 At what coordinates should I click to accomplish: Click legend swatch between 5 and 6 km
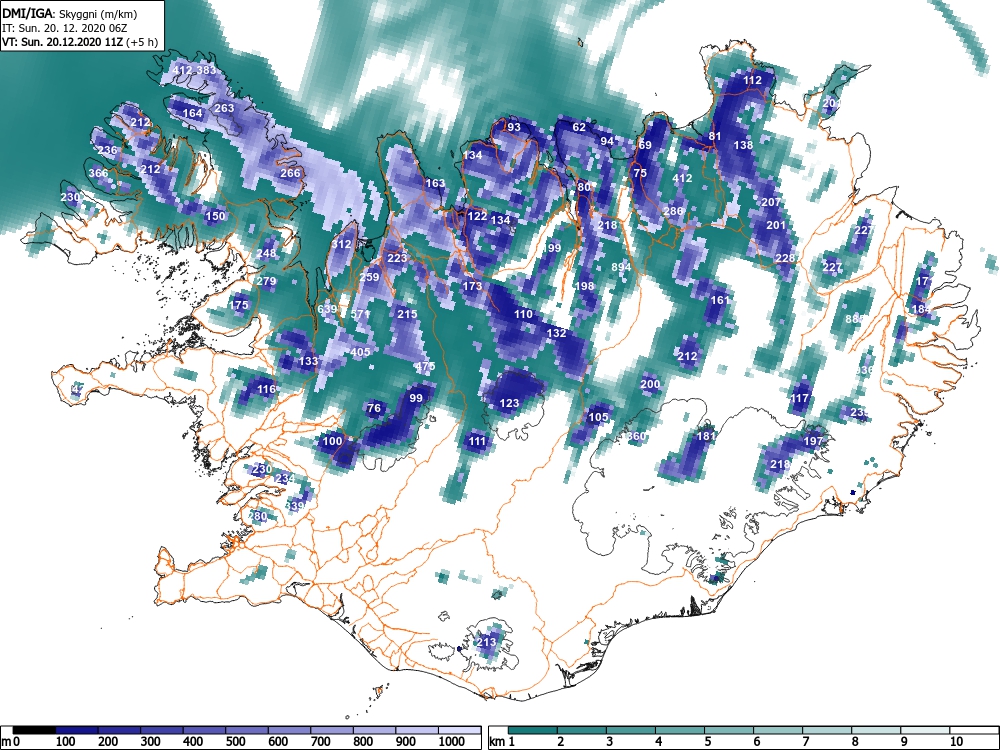[729, 730]
